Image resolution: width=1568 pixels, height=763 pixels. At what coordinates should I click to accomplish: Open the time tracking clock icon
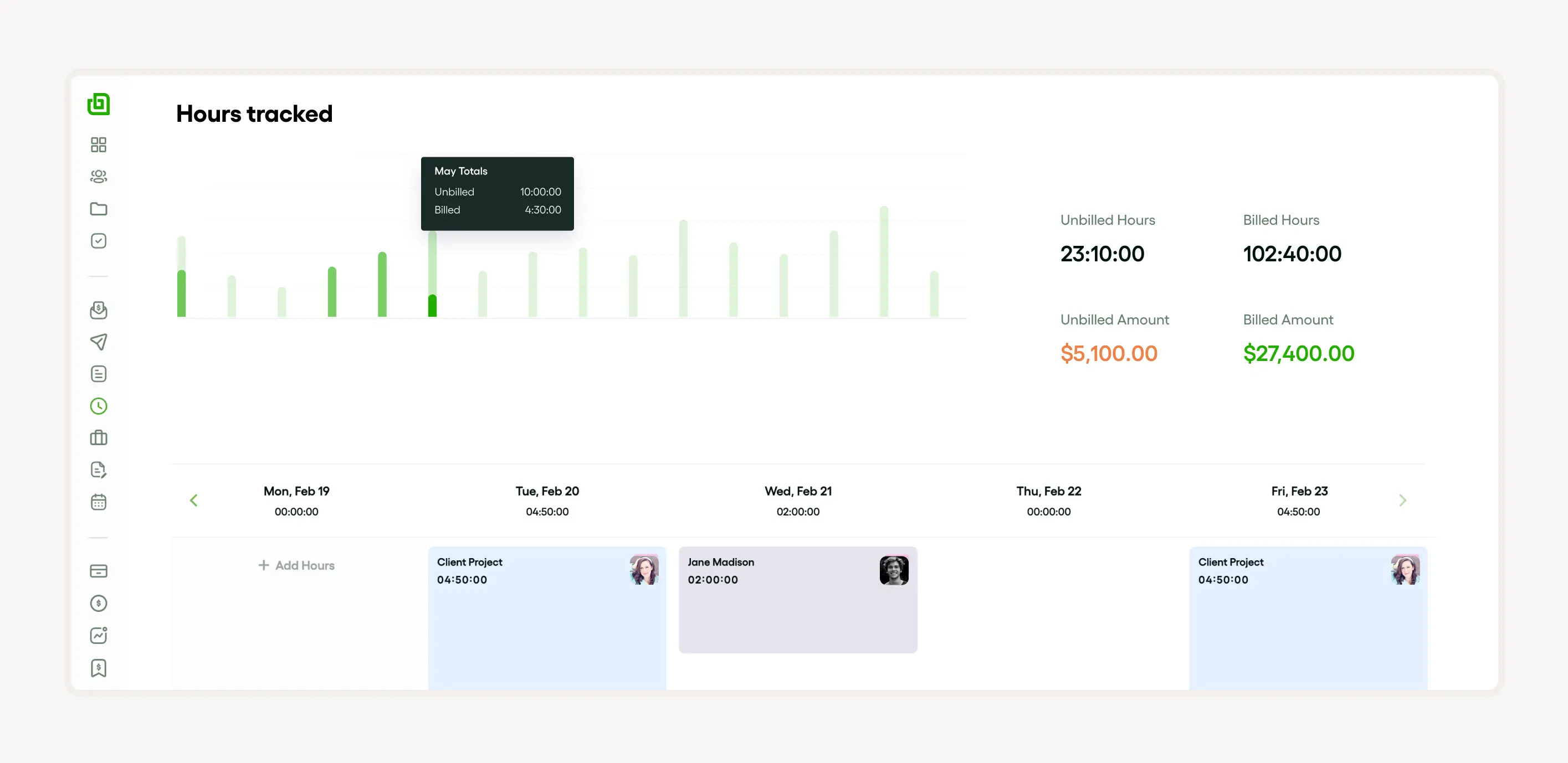(x=98, y=406)
